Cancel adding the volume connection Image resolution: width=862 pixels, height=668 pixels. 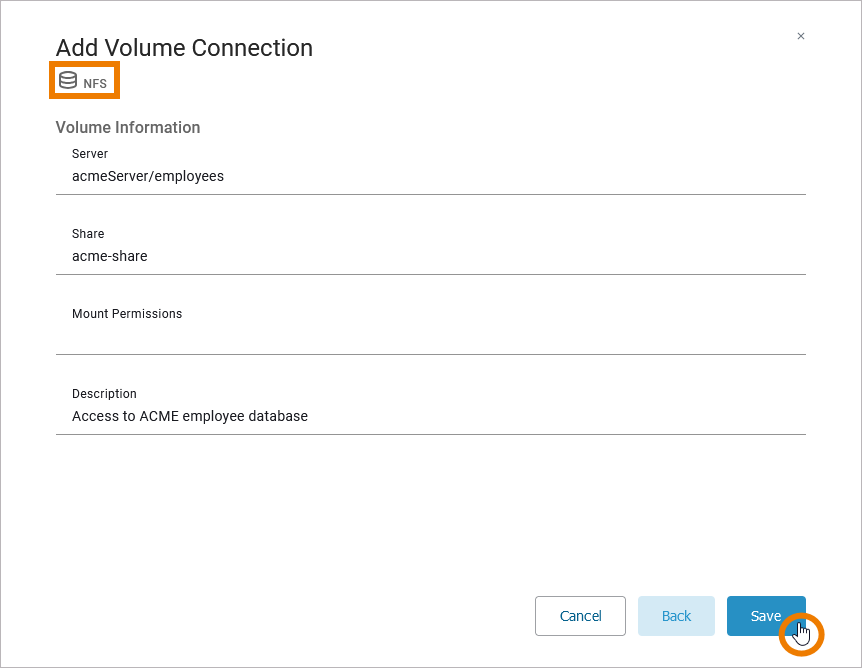[x=580, y=616]
